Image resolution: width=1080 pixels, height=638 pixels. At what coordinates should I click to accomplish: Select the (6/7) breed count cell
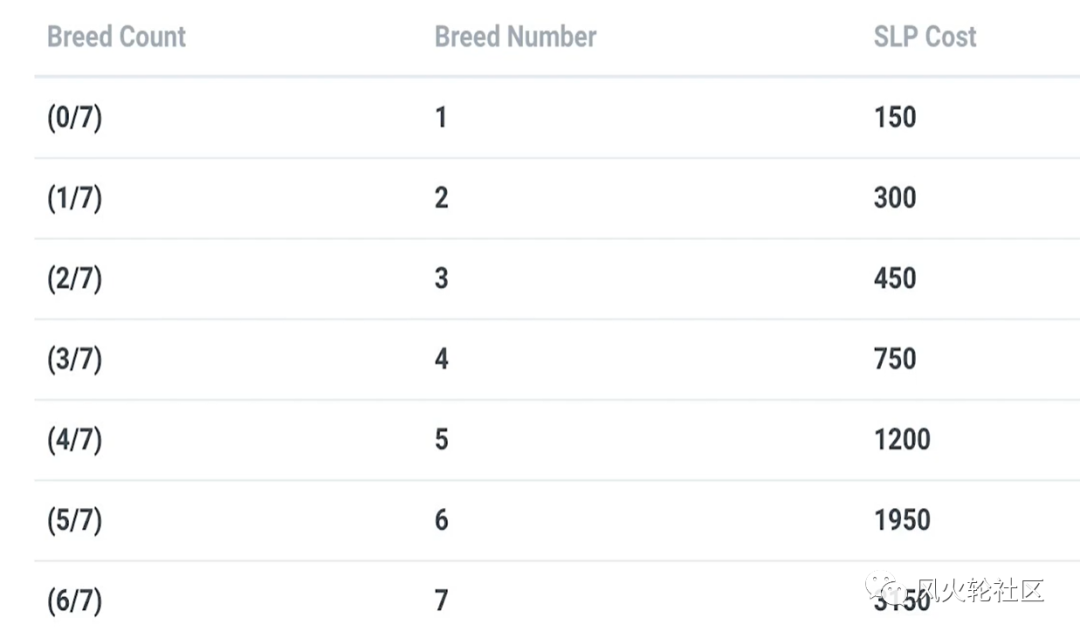(x=74, y=601)
